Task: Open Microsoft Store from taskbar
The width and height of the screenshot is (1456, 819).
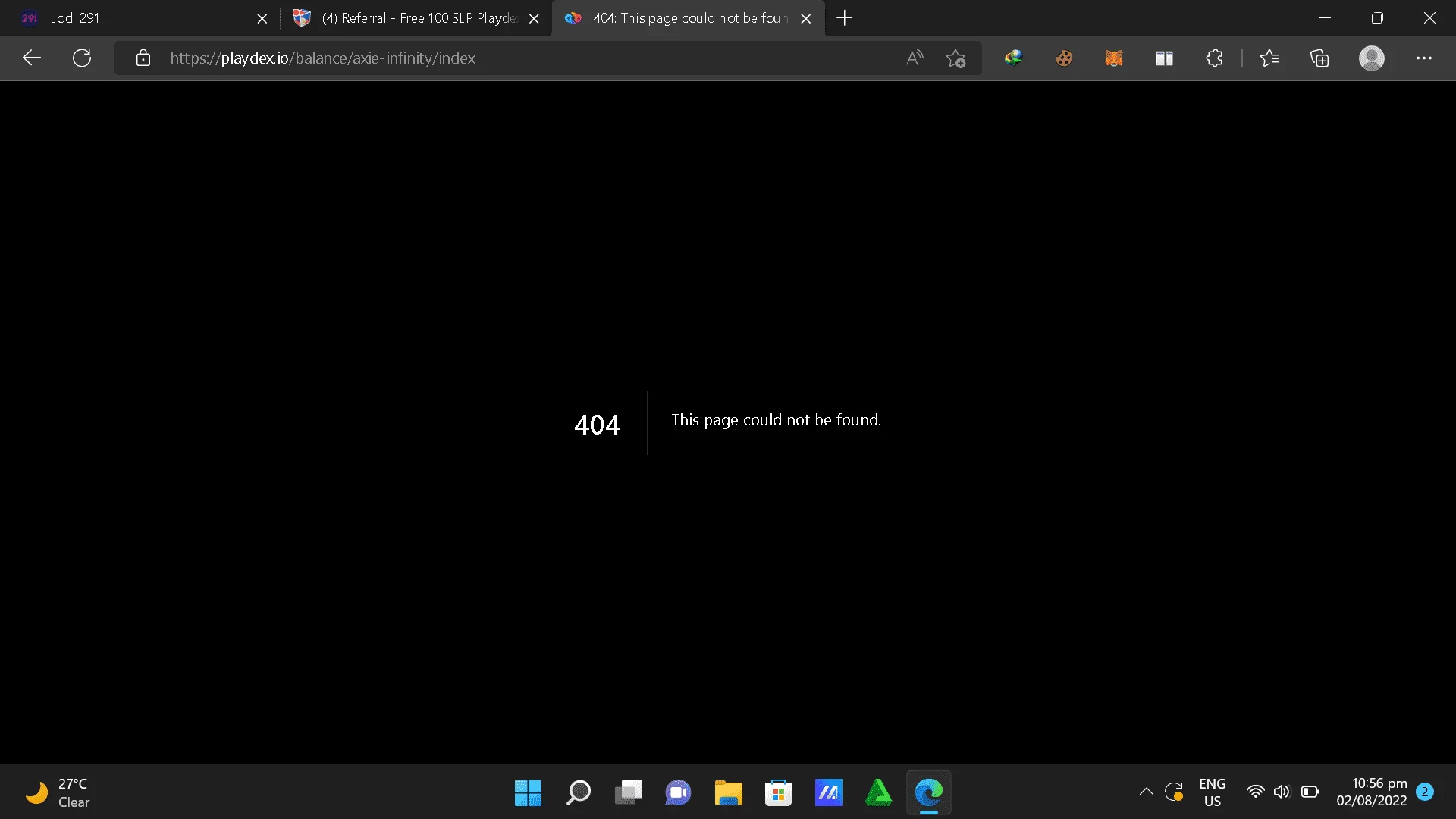Action: tap(778, 793)
